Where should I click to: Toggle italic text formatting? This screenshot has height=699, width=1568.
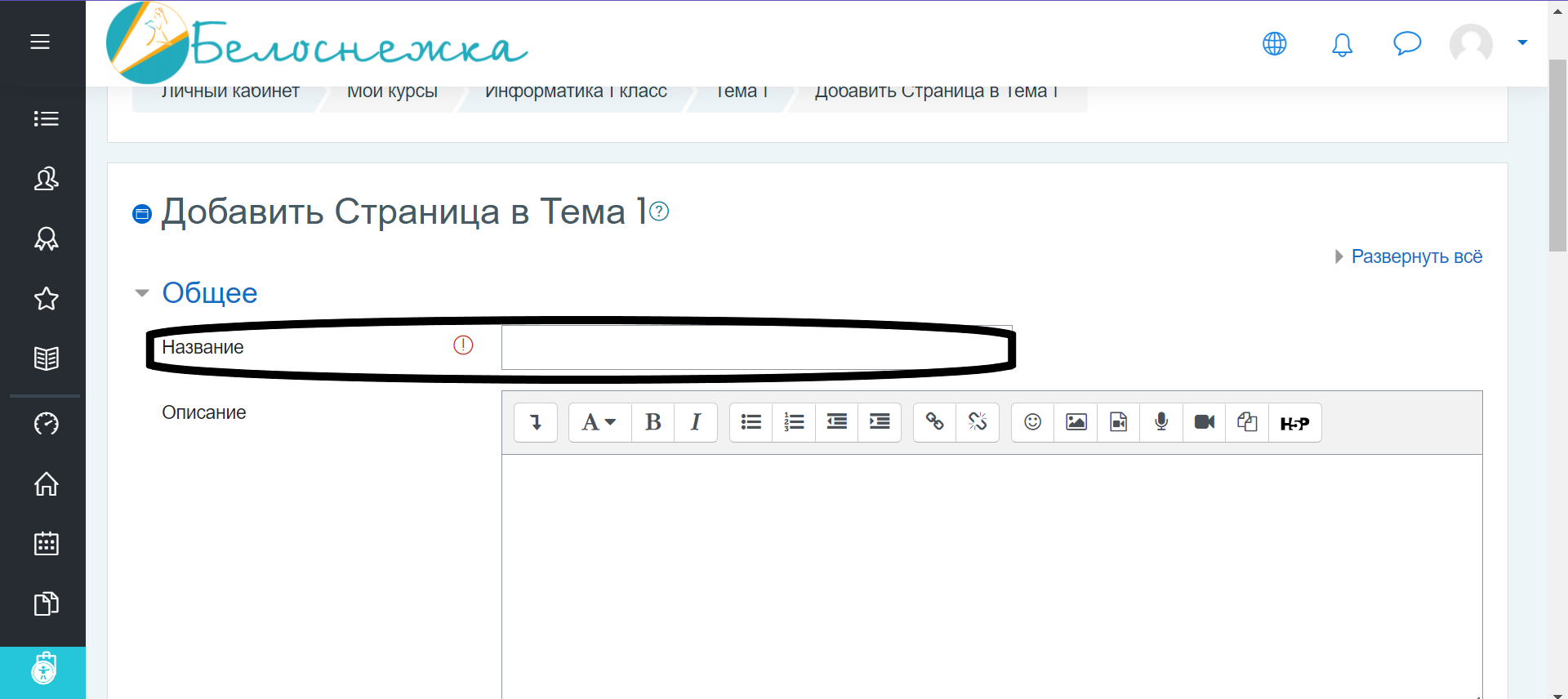695,422
